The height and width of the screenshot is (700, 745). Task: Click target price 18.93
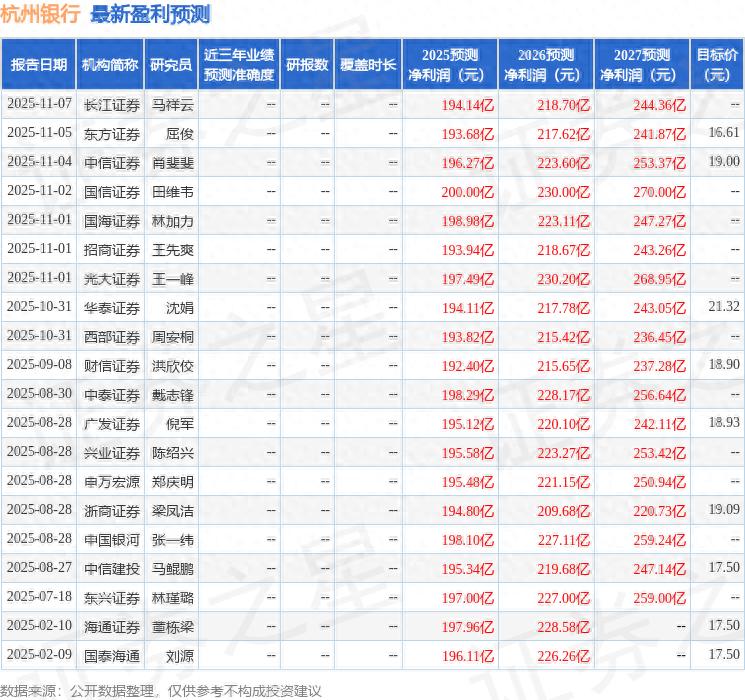coord(724,422)
